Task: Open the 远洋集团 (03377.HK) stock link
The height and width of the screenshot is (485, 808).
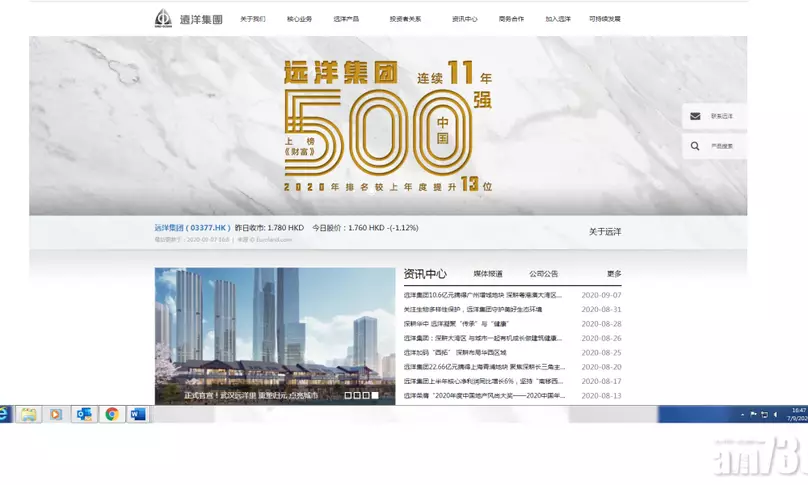Action: point(192,228)
